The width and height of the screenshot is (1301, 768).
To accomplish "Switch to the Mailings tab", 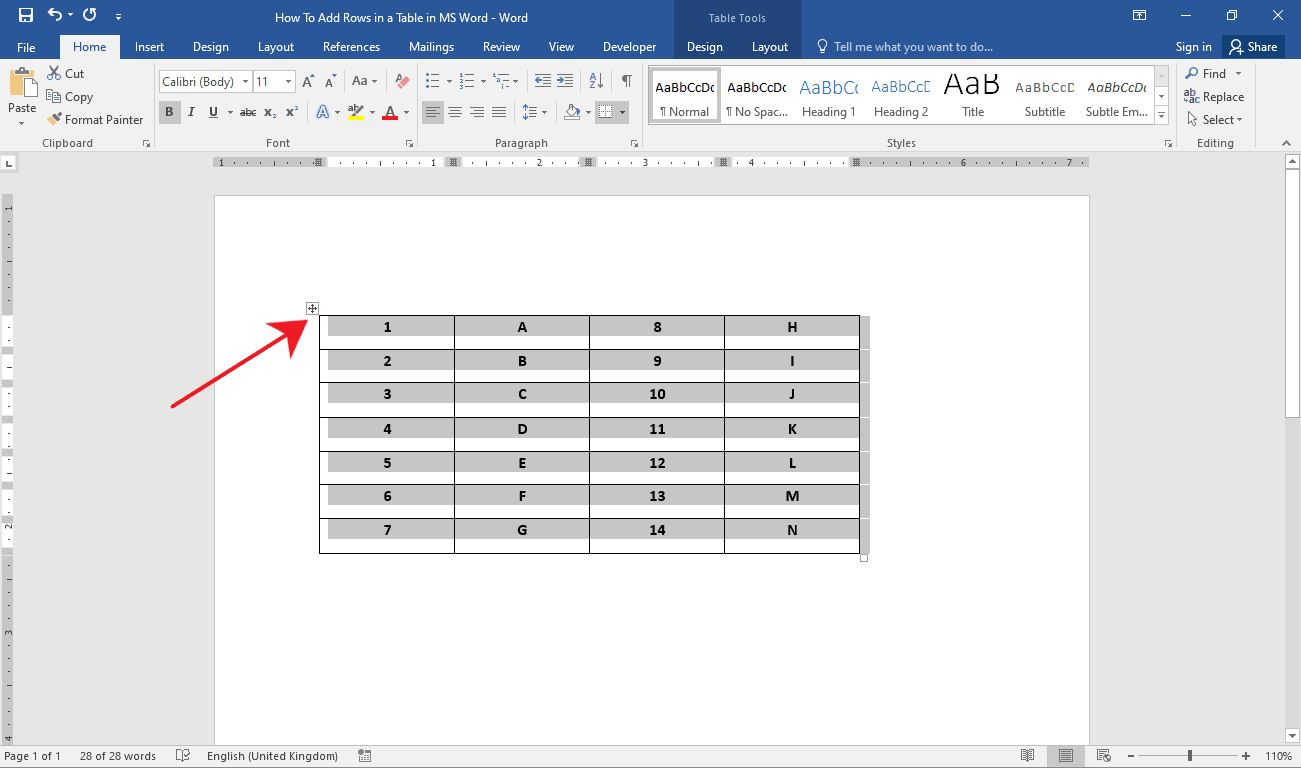I will point(432,47).
